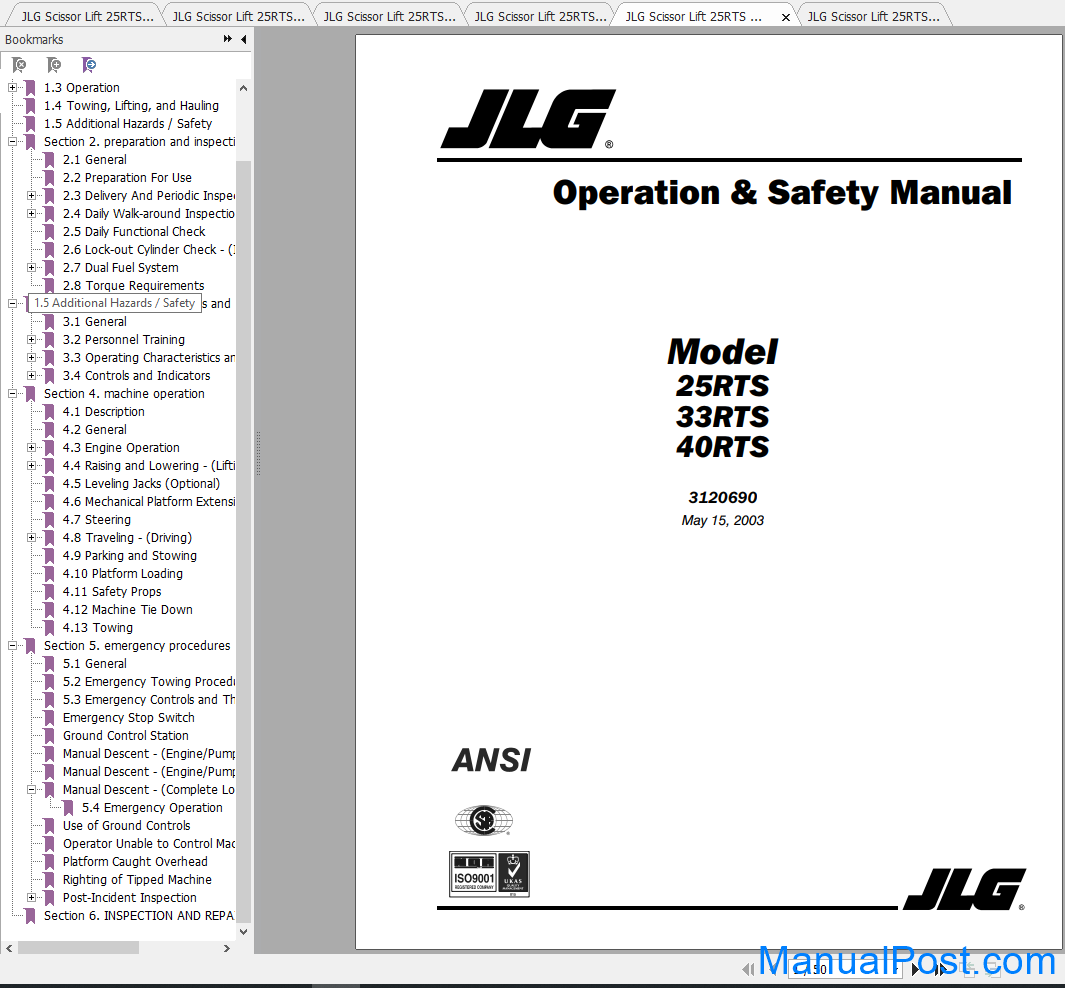
Task: Expand 4.4 Raising and Lowering
Action: click(31, 466)
